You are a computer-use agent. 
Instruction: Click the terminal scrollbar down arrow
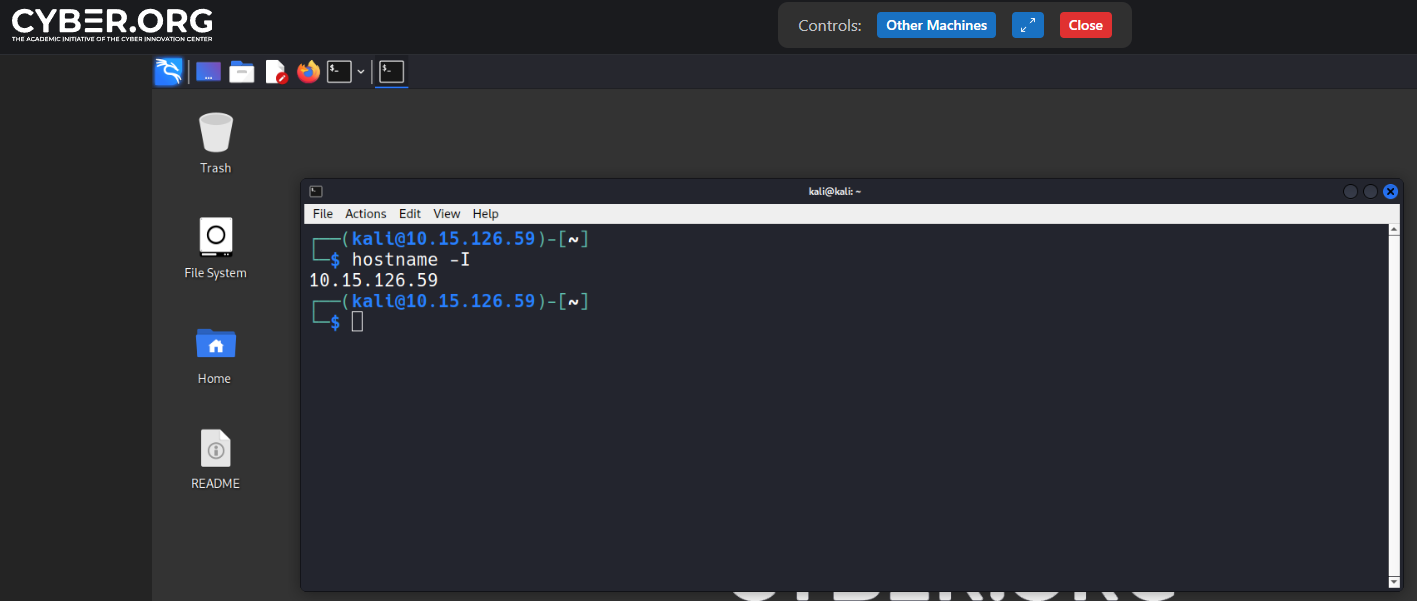[x=1394, y=582]
